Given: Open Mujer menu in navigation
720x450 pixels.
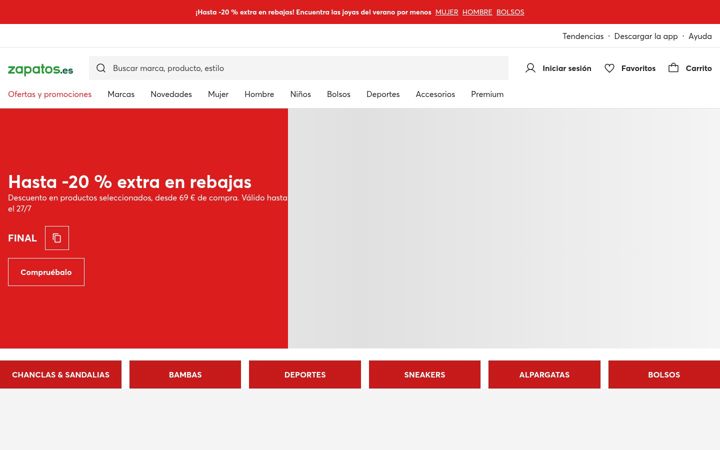Looking at the screenshot, I should (218, 94).
